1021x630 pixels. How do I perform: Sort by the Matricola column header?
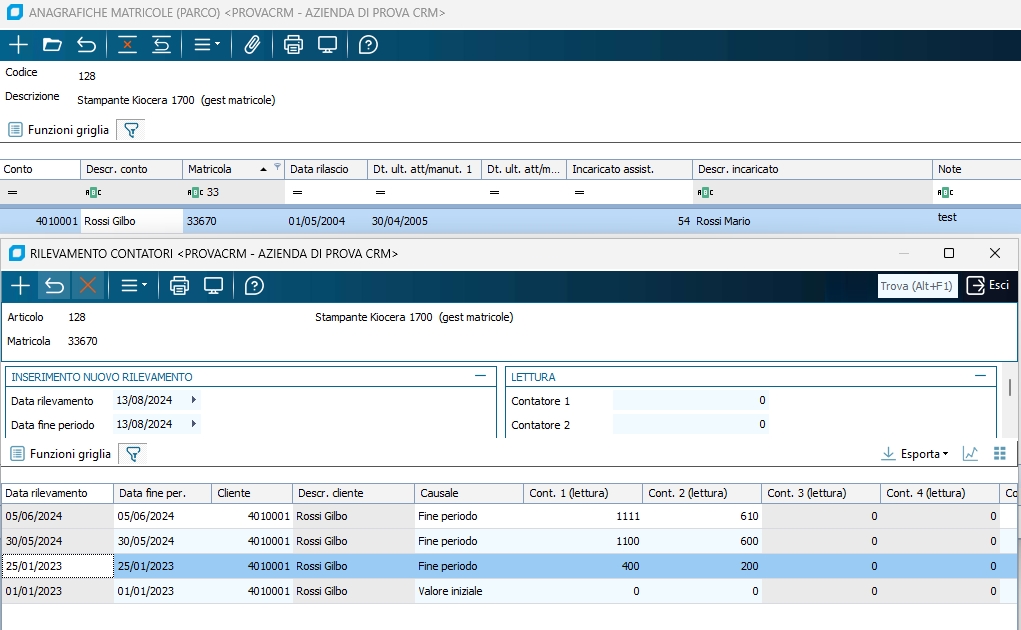pyautogui.click(x=210, y=169)
